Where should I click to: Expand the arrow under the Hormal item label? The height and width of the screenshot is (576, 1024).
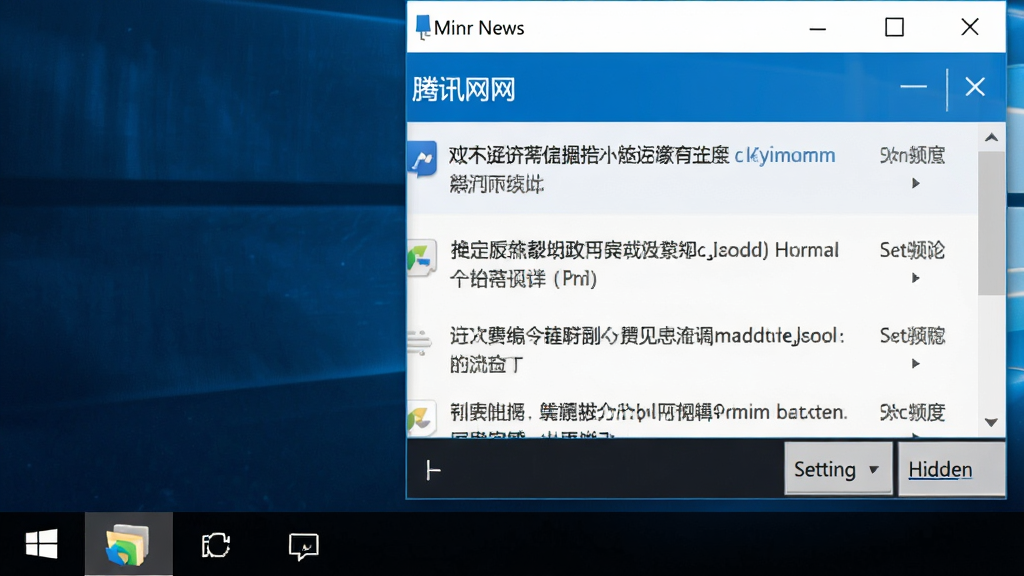[x=916, y=278]
